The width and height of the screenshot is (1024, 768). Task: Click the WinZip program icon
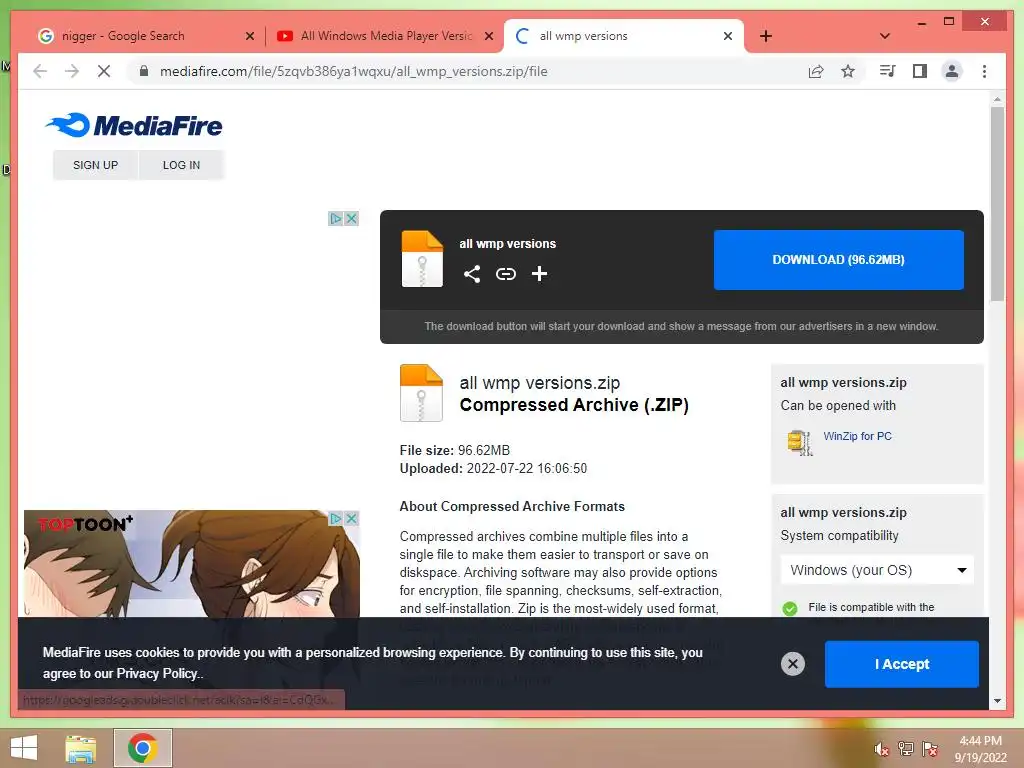tap(800, 442)
